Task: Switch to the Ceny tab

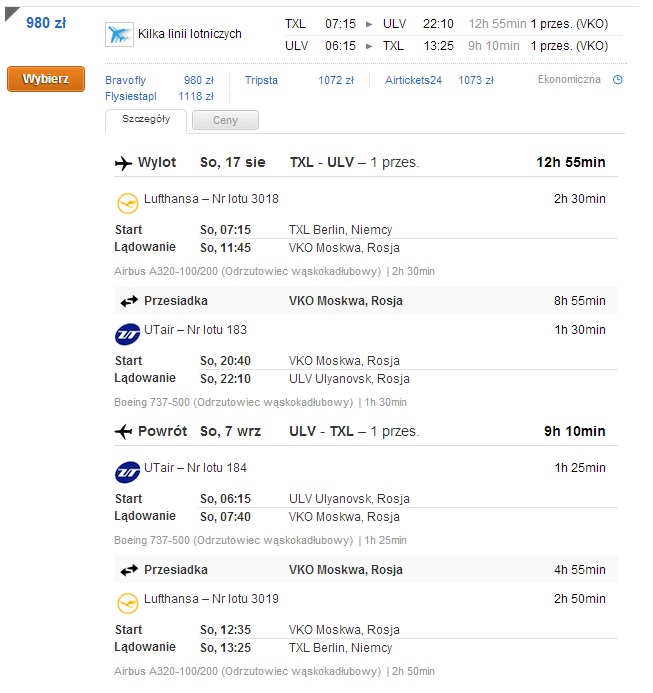Action: click(225, 120)
